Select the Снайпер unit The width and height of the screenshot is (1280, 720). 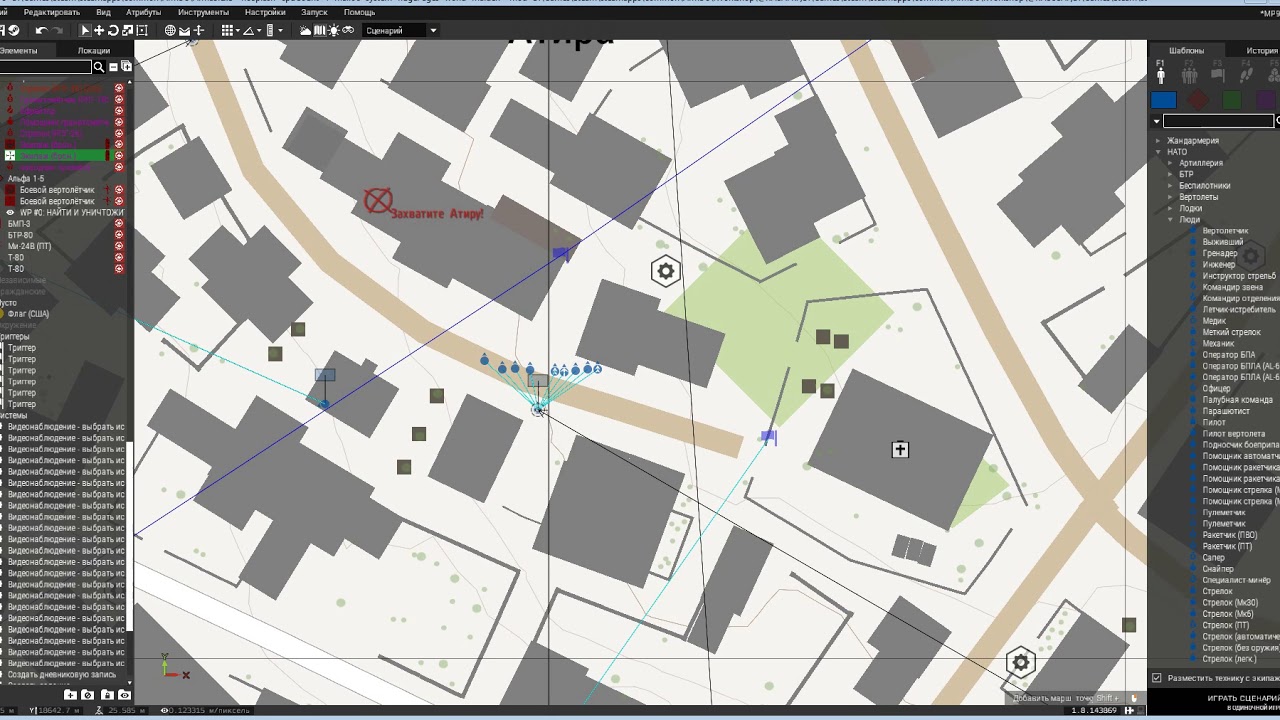[x=1218, y=569]
